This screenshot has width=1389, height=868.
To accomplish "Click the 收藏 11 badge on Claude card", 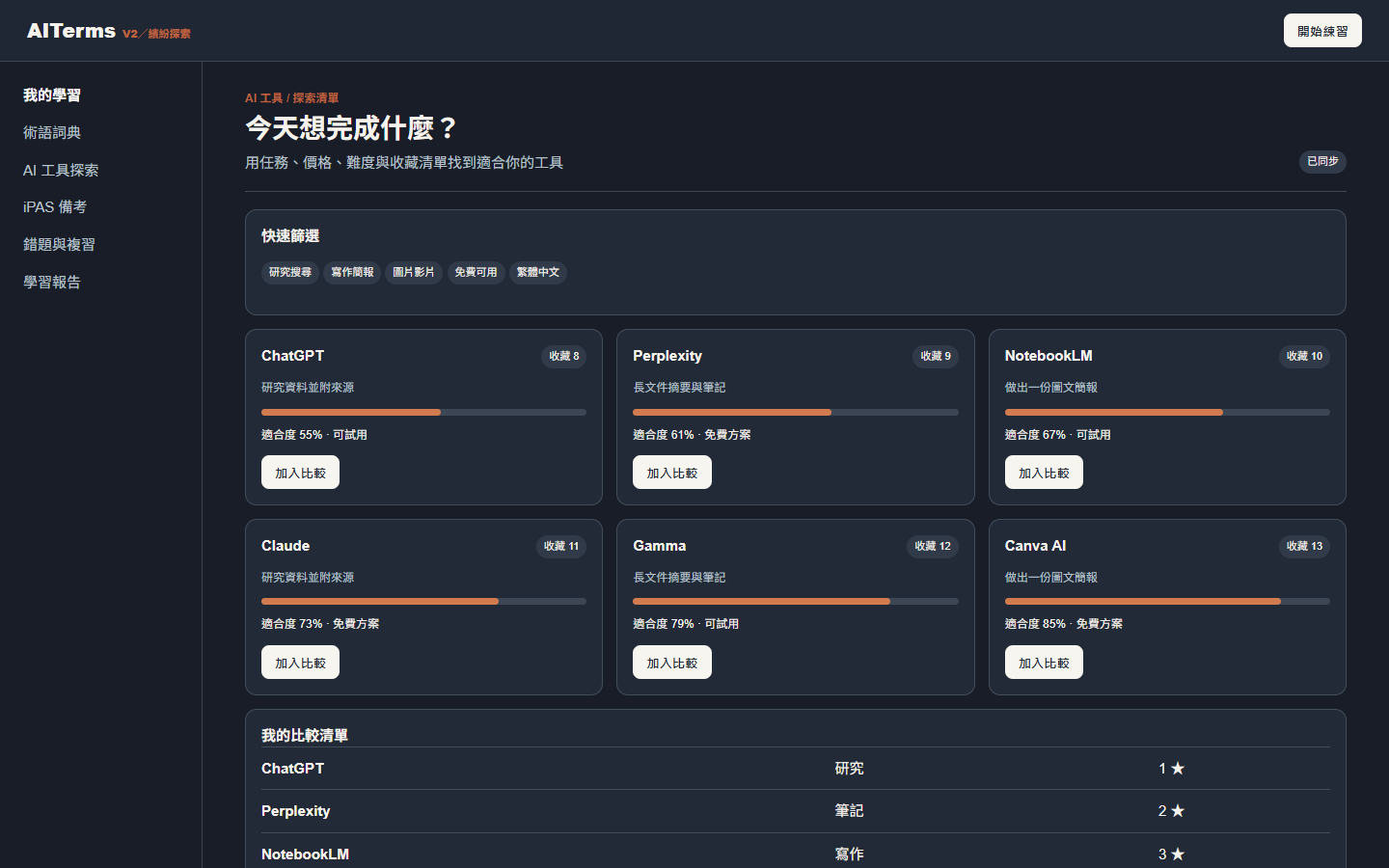I will coord(561,546).
